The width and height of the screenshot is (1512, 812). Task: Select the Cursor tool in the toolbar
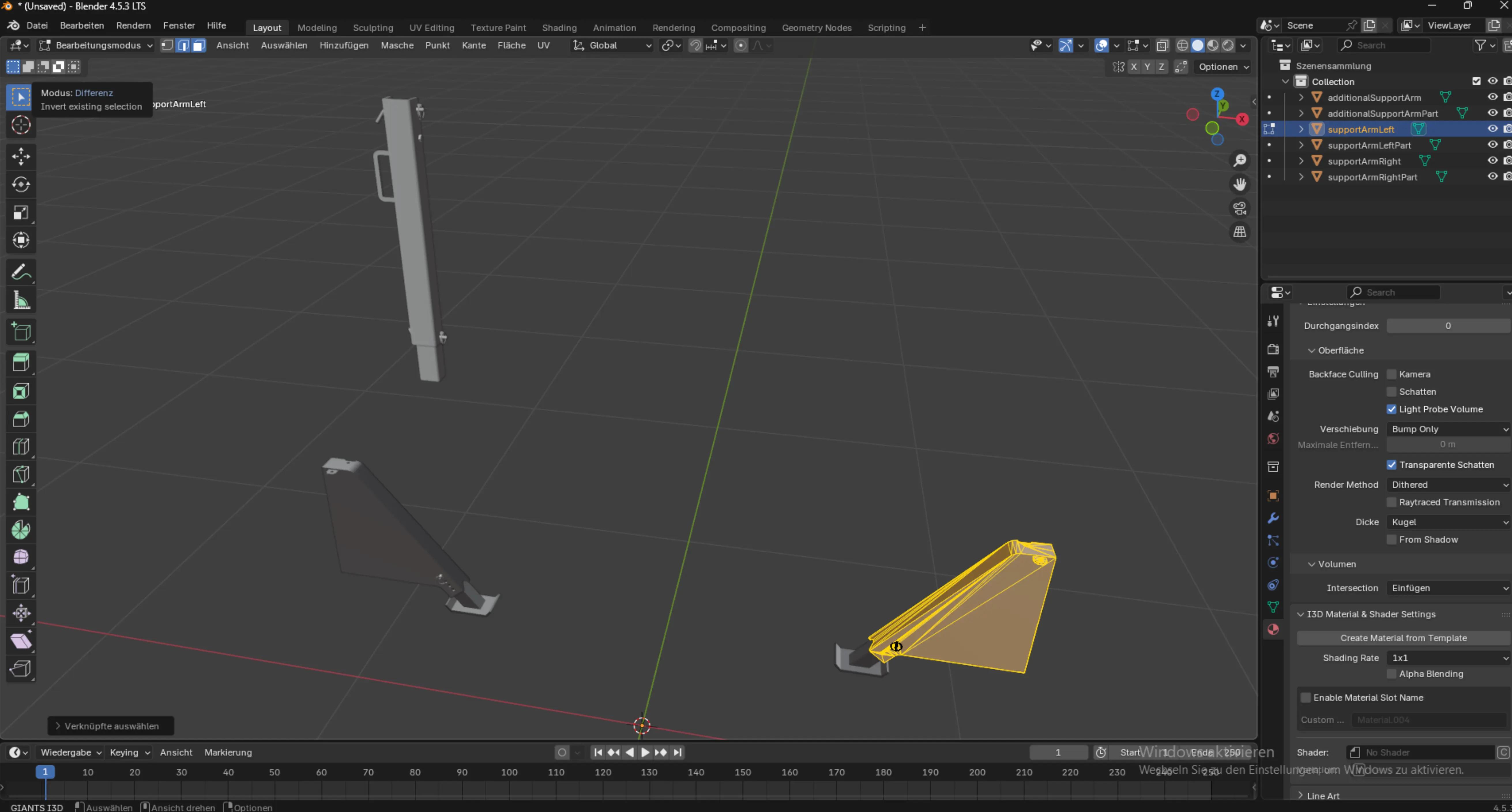pyautogui.click(x=20, y=125)
